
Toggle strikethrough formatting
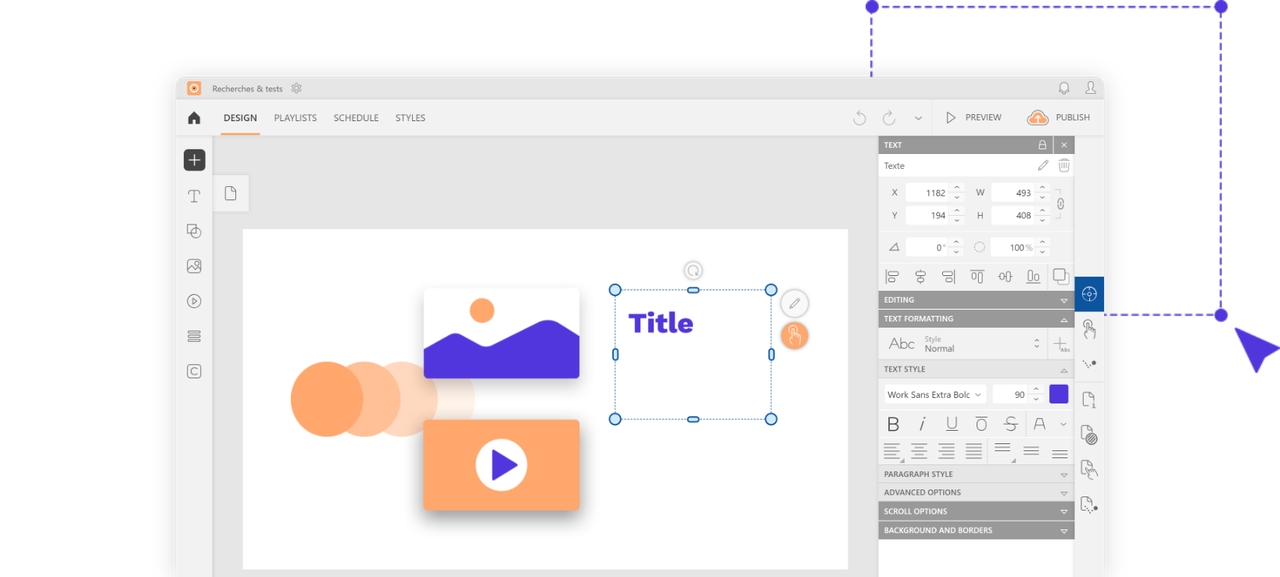pos(1011,424)
